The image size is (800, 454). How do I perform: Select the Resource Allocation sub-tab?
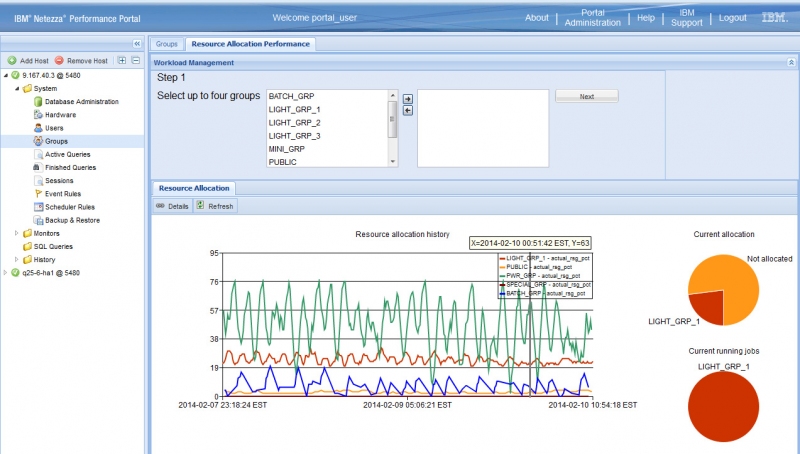pyautogui.click(x=194, y=188)
